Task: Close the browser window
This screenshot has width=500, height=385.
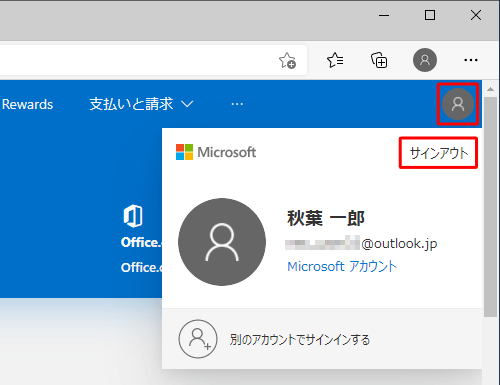Action: point(476,15)
